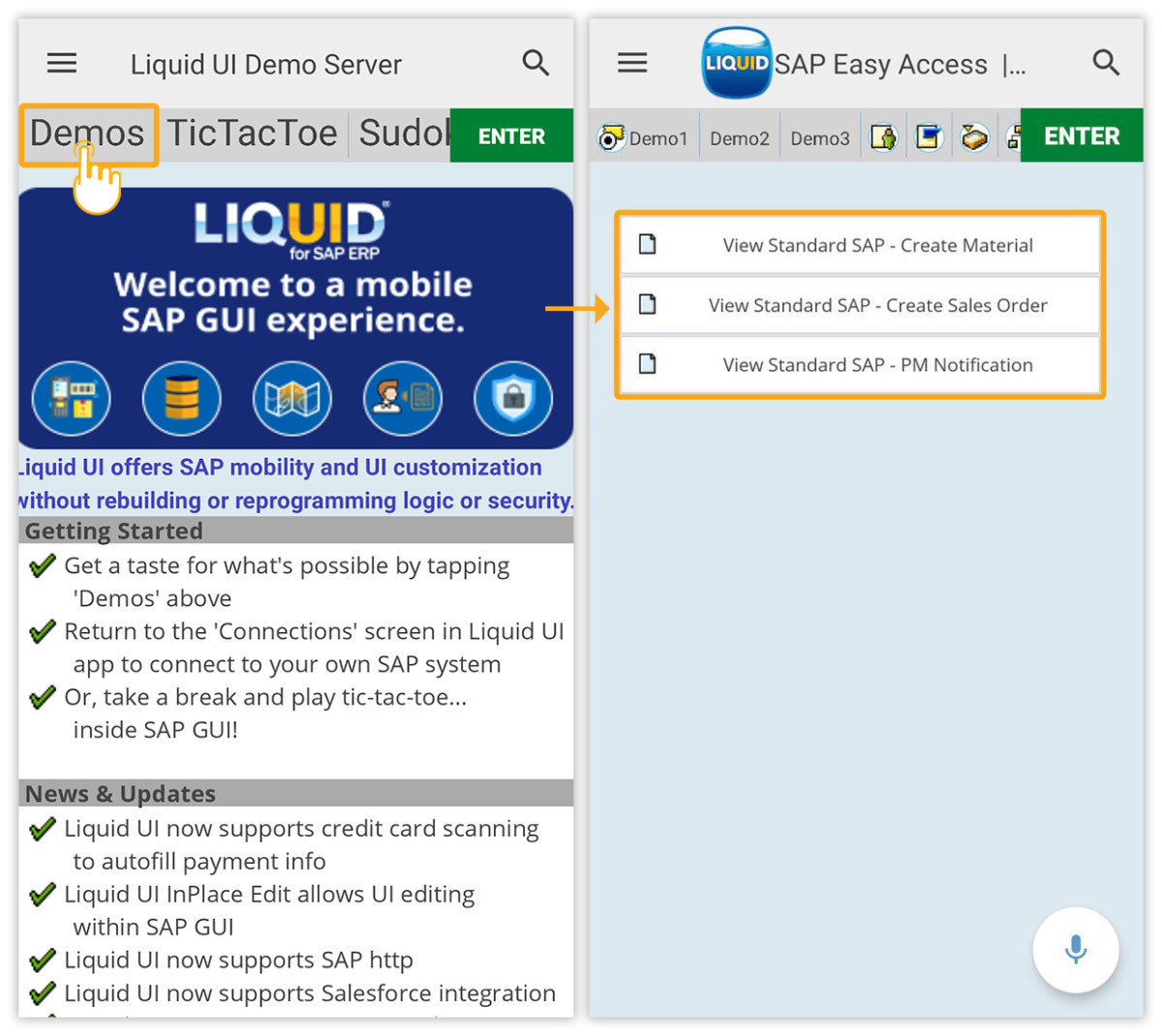This screenshot has width=1162, height=1036.
Task: Click the open box toolbar icon
Action: (974, 137)
